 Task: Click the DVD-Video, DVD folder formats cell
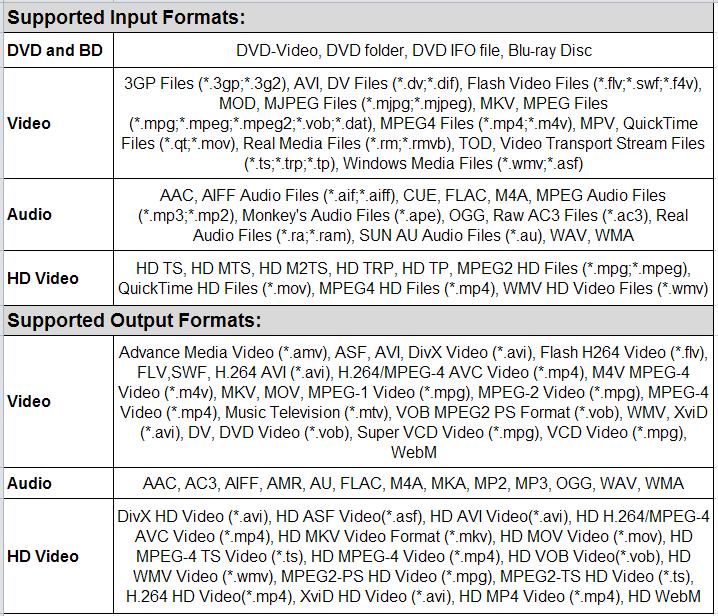coord(414,50)
